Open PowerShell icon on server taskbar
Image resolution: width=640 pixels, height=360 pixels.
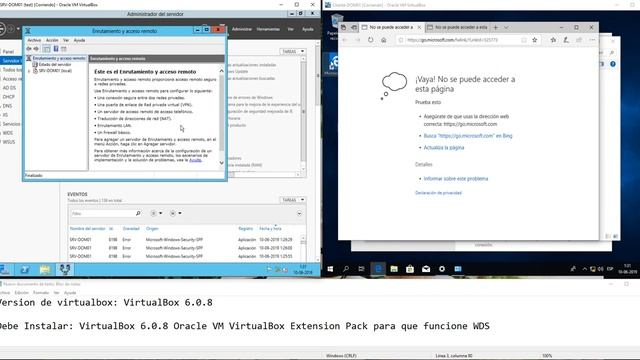tap(25, 269)
